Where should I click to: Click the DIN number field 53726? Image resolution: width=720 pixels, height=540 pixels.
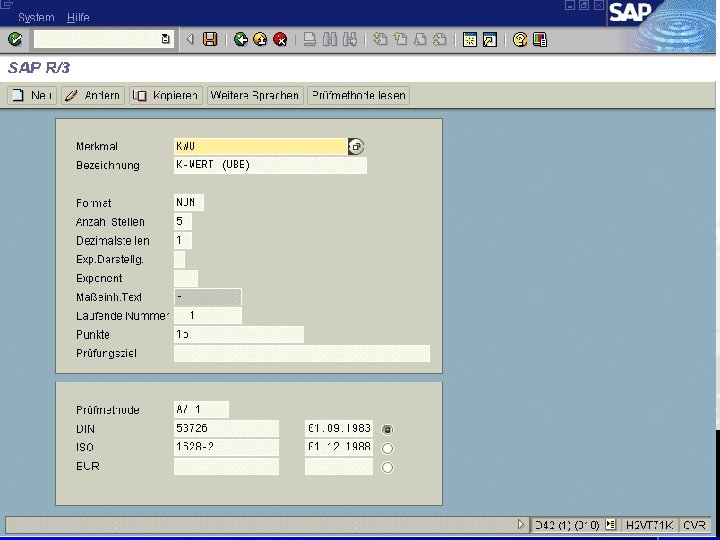(226, 428)
